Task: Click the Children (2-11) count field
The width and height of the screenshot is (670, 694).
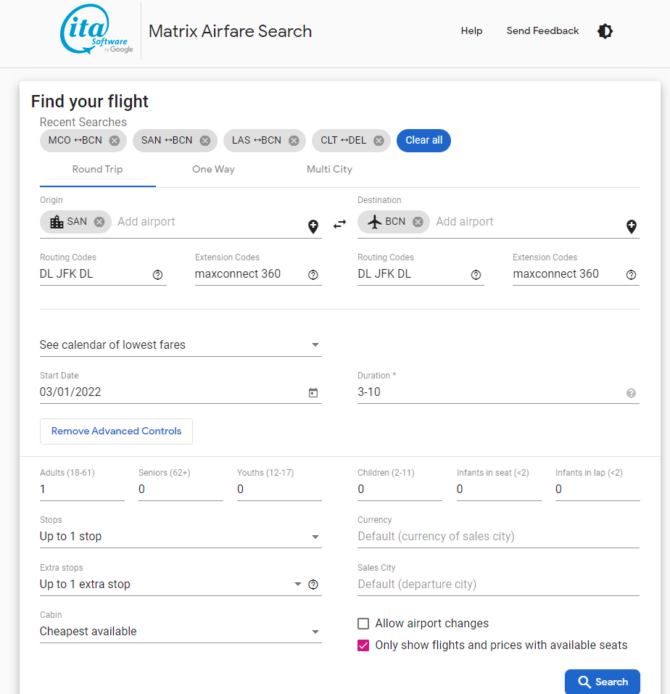Action: click(400, 490)
